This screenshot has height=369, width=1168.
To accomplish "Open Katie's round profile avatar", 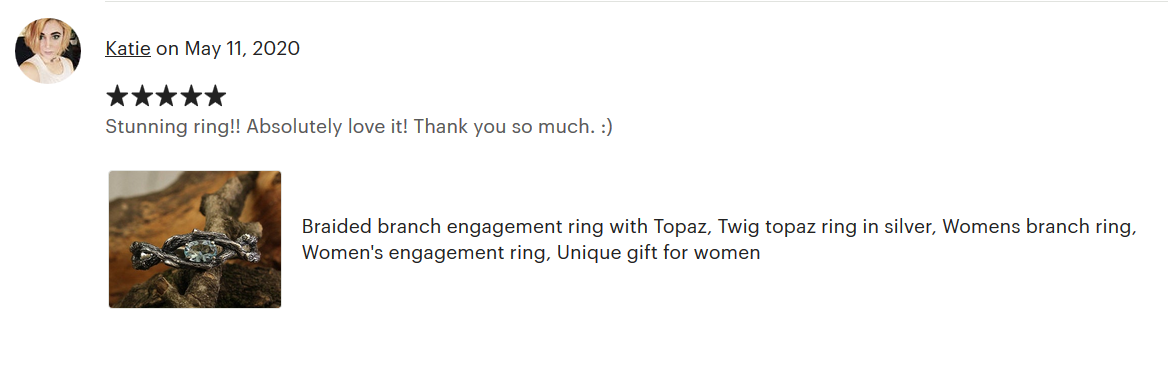I will (48, 51).
